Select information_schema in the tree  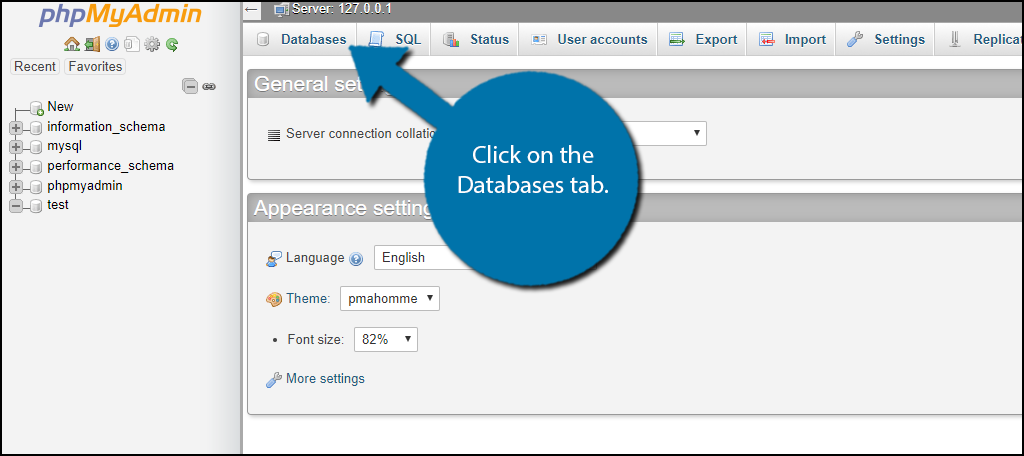tap(106, 127)
